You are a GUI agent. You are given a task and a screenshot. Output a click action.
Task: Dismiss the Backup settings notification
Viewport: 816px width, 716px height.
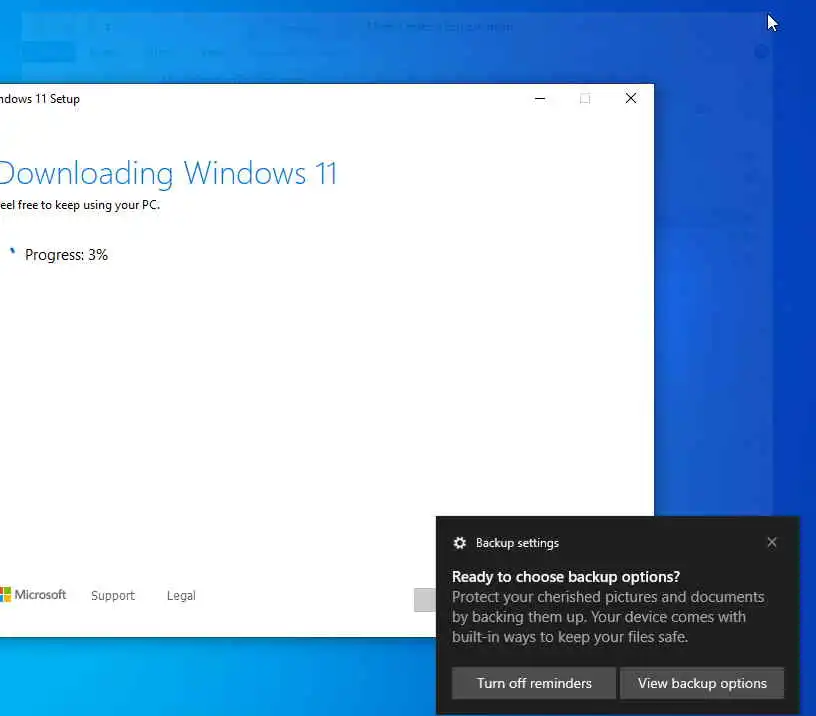point(772,542)
